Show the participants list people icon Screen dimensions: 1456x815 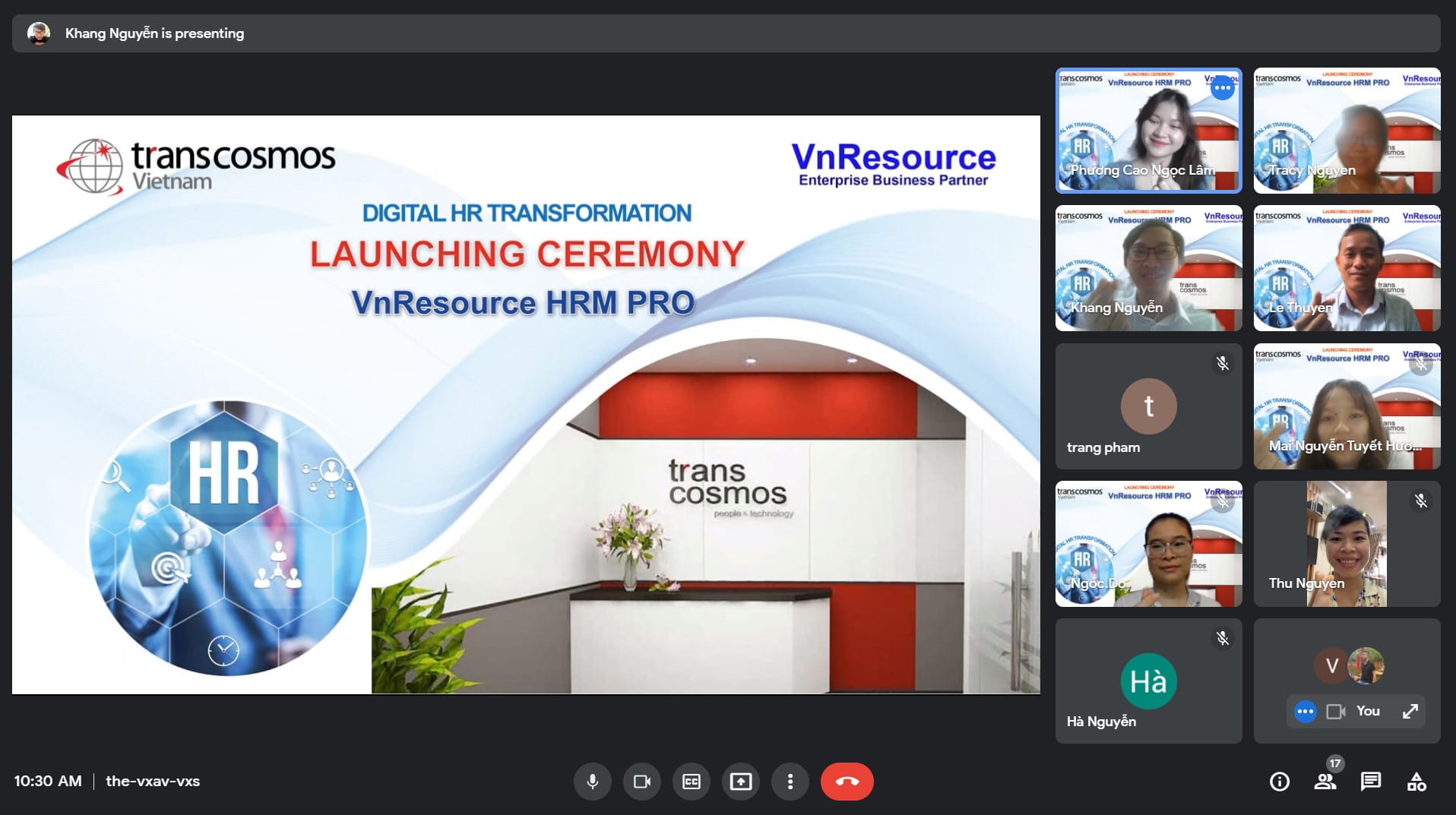coord(1325,782)
